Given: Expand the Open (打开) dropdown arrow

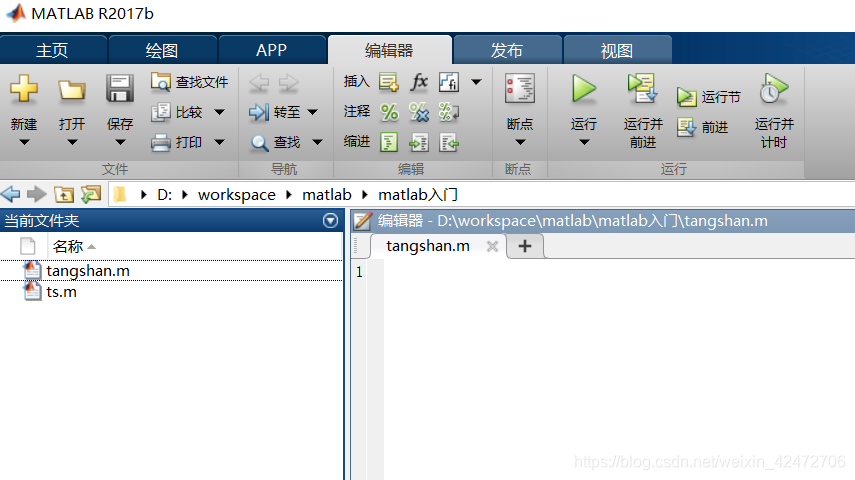Looking at the screenshot, I should [72, 142].
